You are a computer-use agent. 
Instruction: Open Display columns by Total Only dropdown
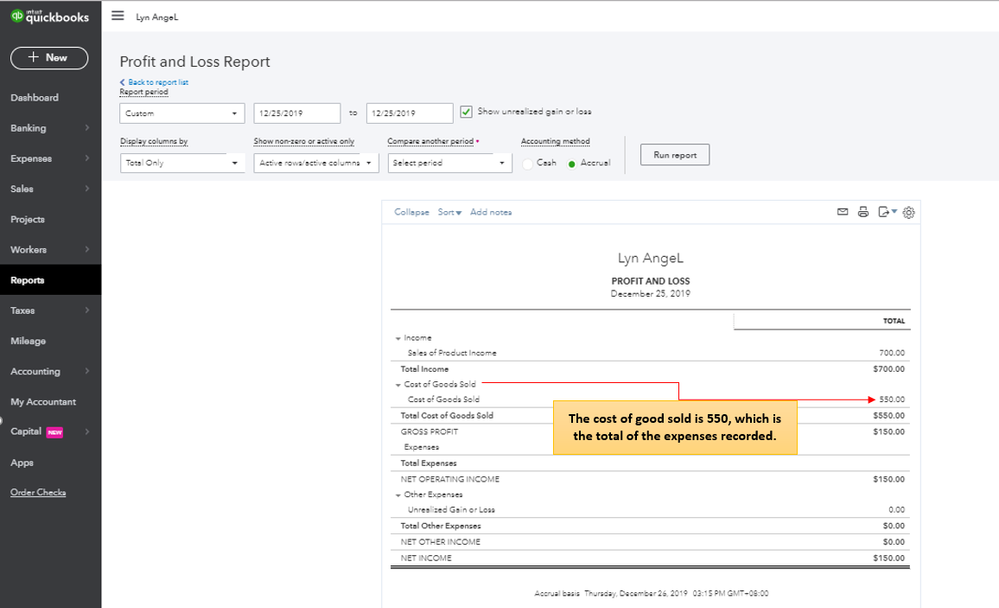(x=182, y=163)
